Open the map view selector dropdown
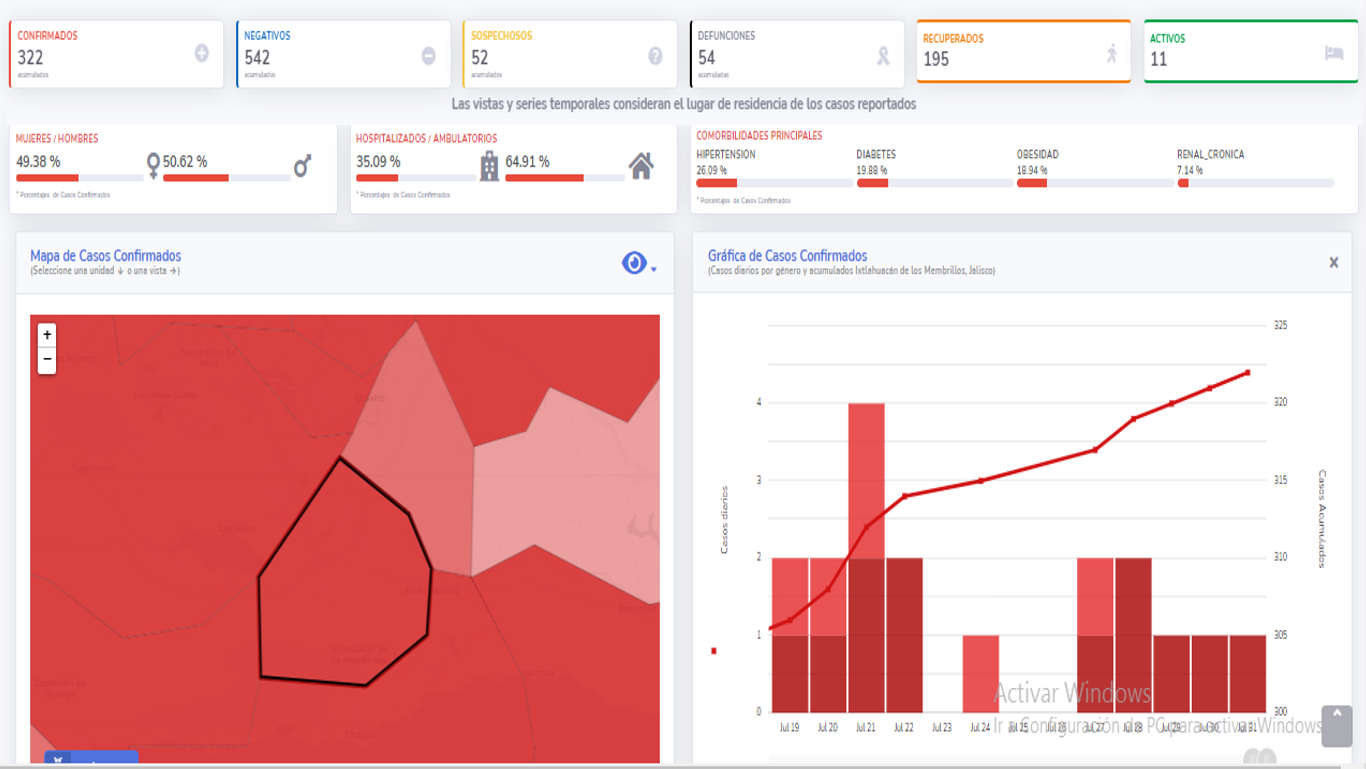 click(638, 263)
